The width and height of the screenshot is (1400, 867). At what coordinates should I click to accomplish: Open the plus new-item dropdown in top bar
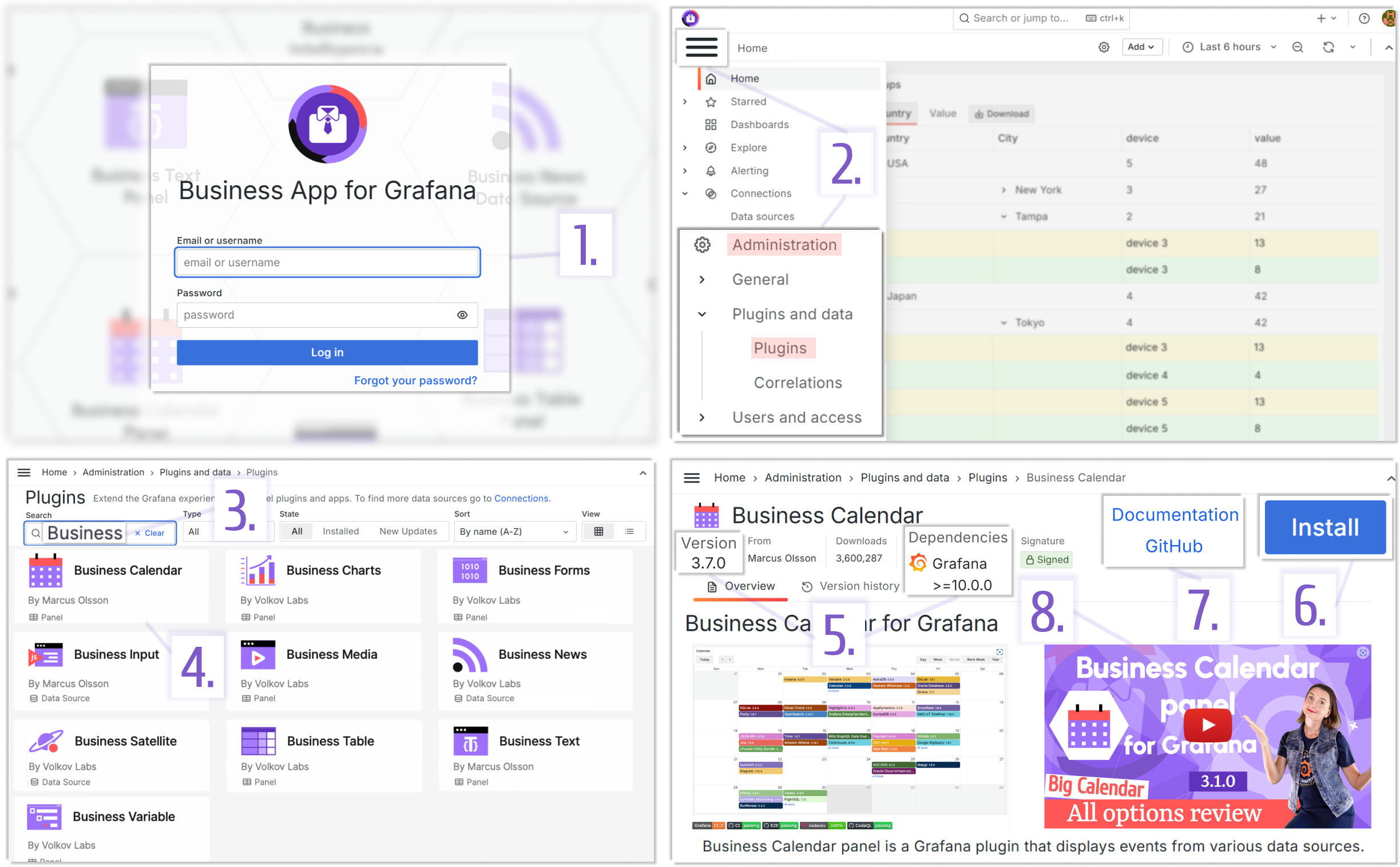[x=1326, y=18]
